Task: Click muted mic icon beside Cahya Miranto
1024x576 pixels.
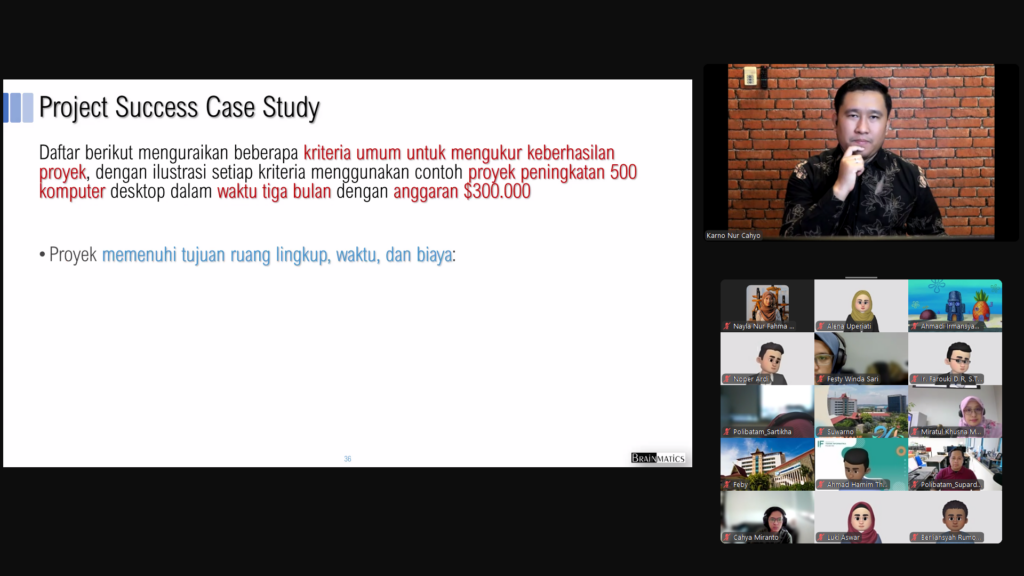Action: pyautogui.click(x=727, y=537)
